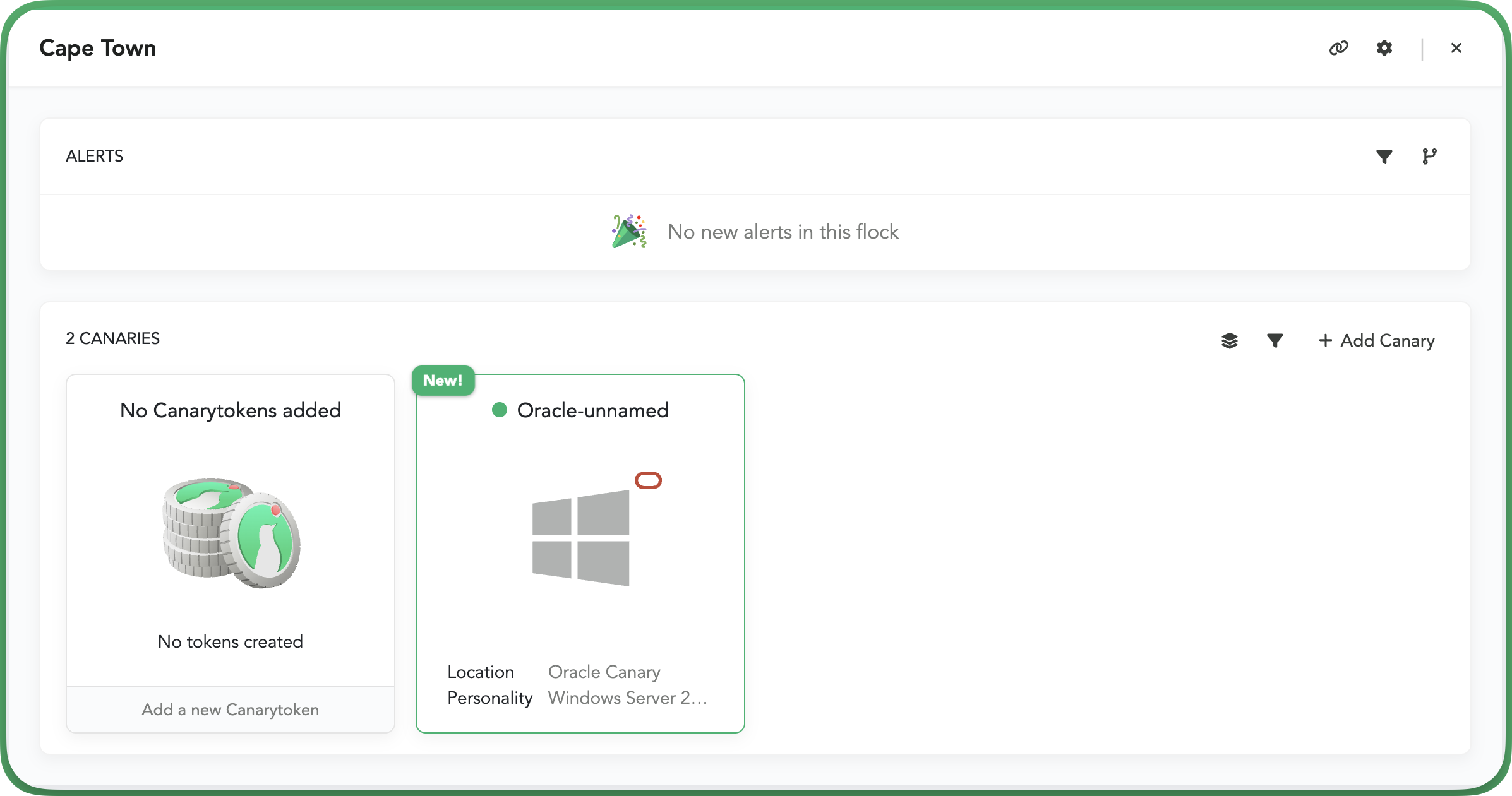
Task: Click the Add Canary button
Action: 1376,341
